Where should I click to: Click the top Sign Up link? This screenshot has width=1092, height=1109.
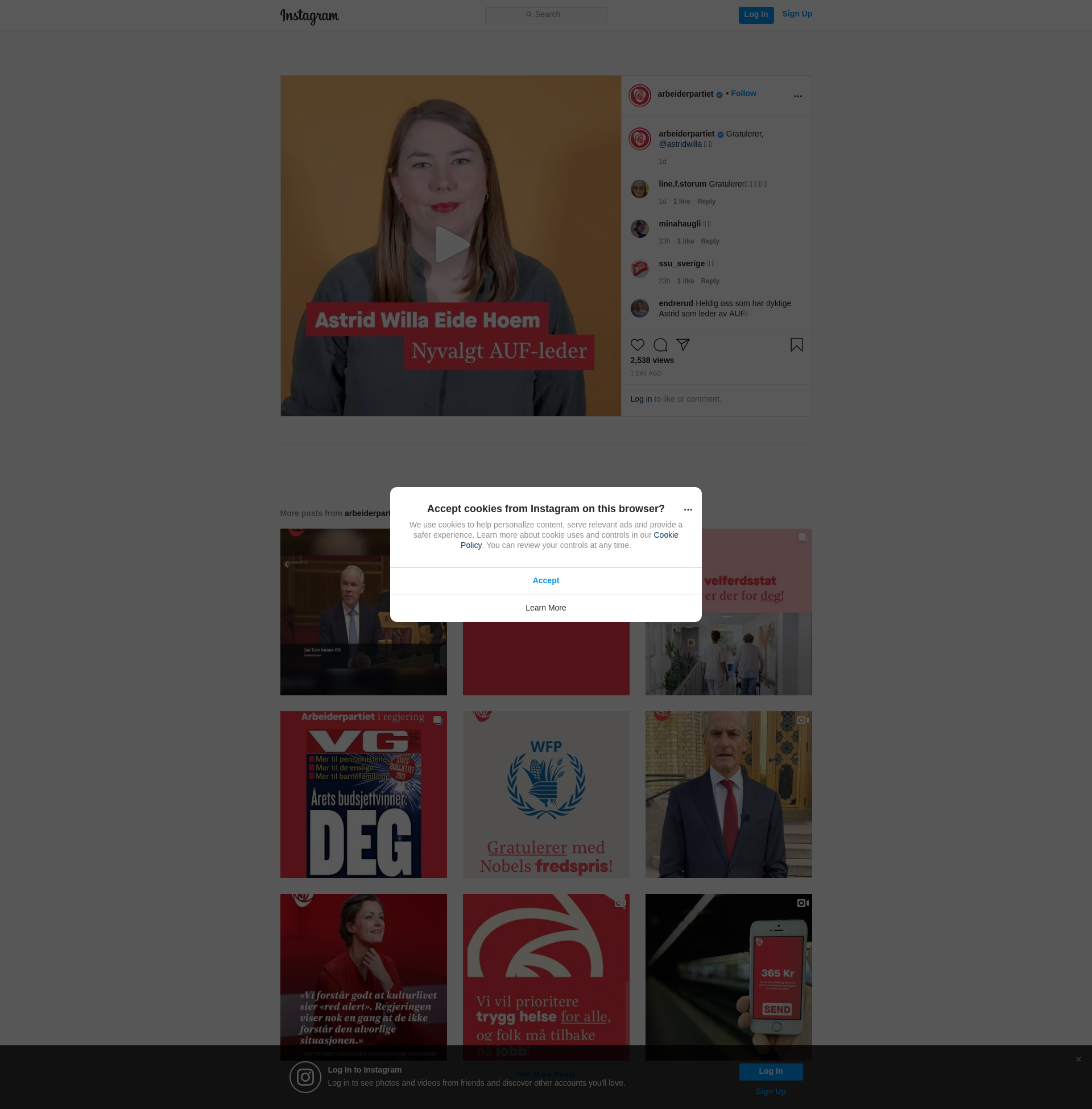click(x=797, y=14)
